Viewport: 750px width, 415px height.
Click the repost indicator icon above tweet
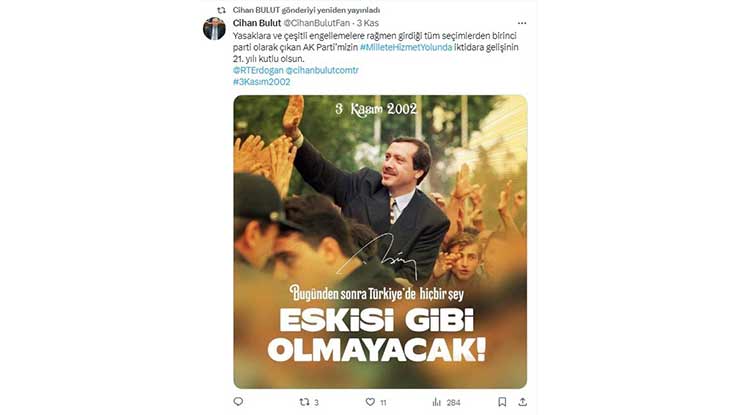pyautogui.click(x=221, y=10)
